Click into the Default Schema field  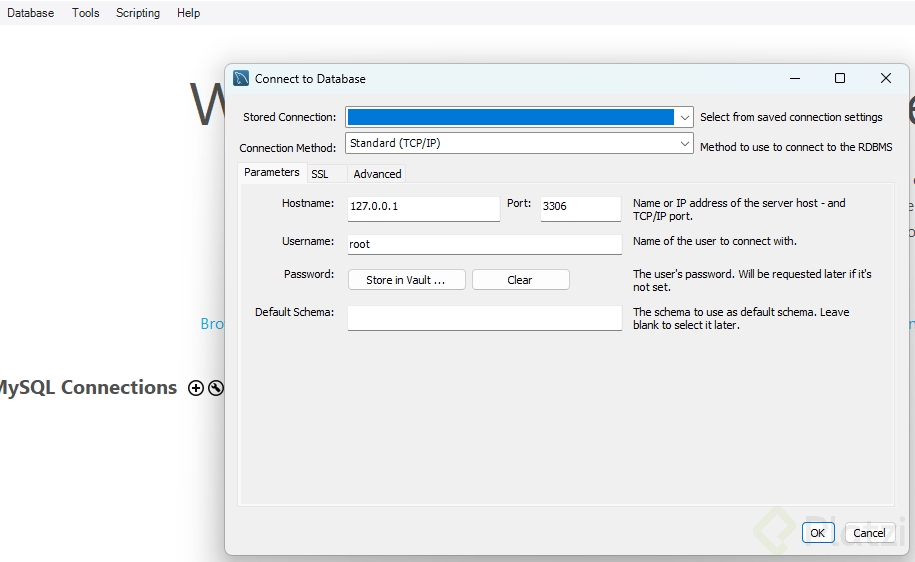484,317
